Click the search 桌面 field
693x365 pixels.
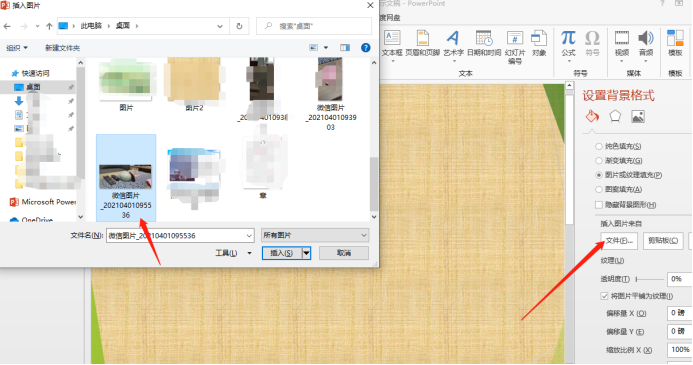click(314, 26)
